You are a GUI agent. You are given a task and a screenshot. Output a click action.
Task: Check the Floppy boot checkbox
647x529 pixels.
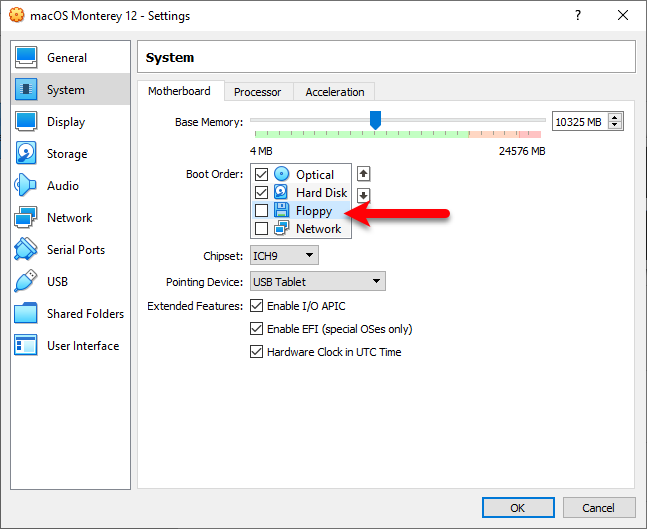261,210
